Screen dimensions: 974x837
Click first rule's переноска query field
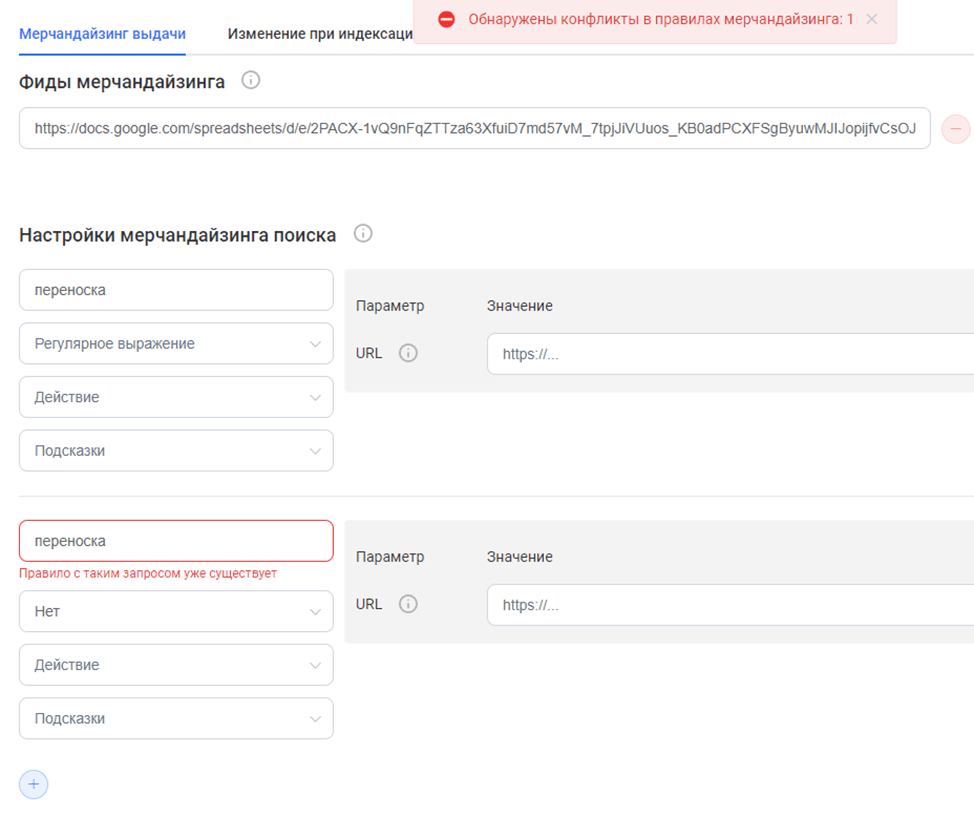[176, 290]
